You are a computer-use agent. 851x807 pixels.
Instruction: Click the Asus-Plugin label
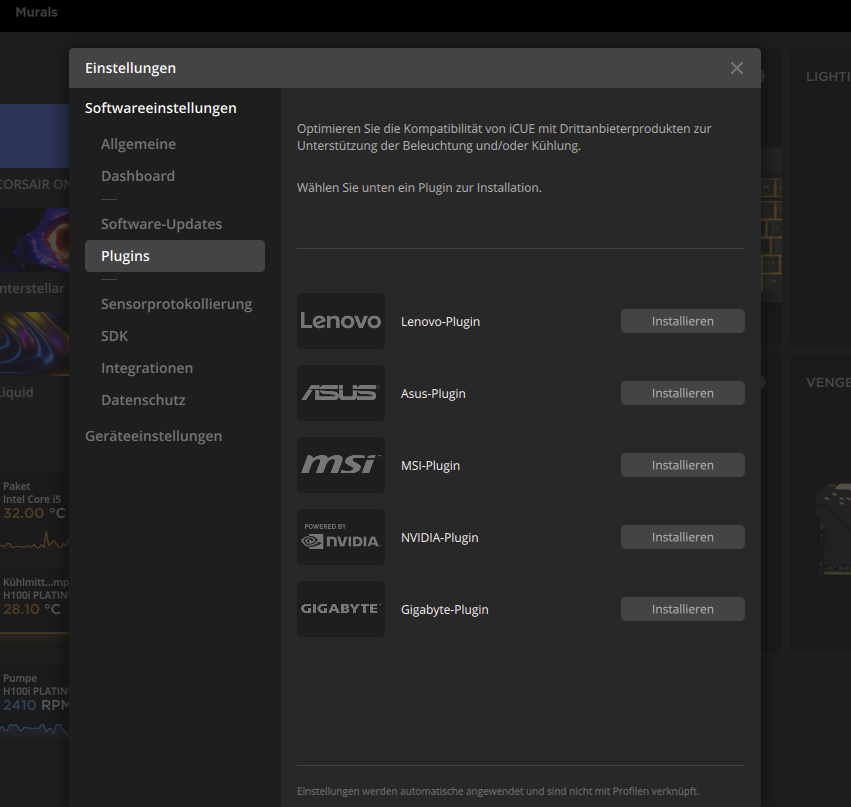click(433, 393)
